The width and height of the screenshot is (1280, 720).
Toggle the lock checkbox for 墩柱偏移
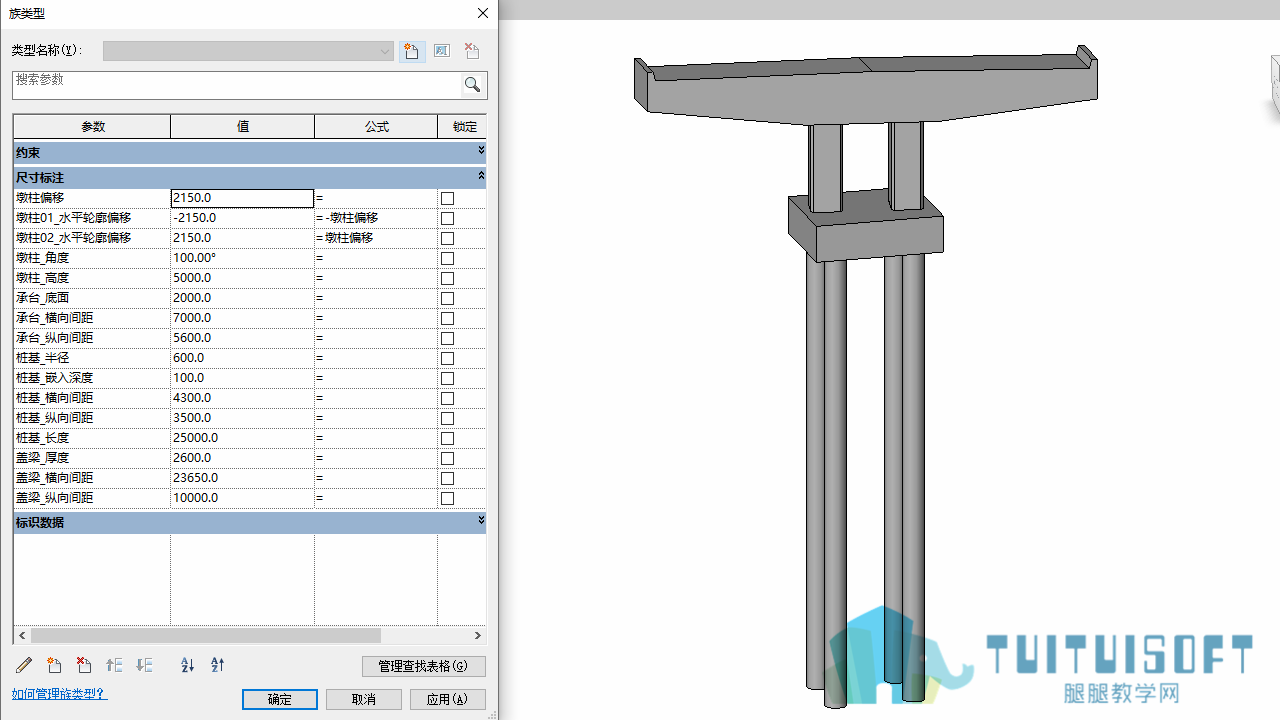coord(447,198)
